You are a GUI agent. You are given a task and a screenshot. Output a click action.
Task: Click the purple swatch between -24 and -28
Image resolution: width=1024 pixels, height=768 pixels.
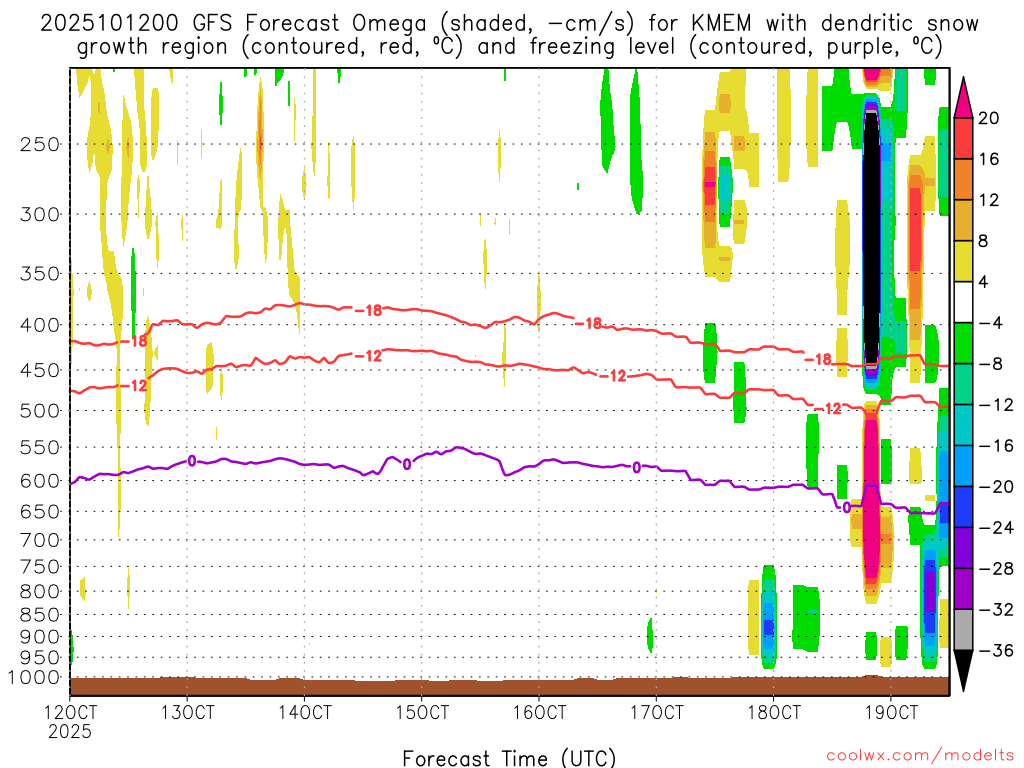coord(963,548)
